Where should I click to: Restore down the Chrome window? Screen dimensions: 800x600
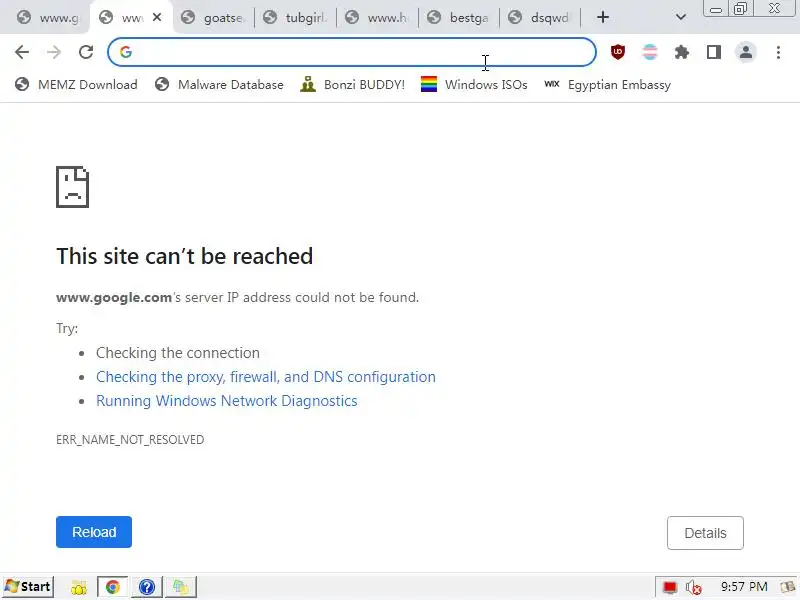click(x=740, y=9)
